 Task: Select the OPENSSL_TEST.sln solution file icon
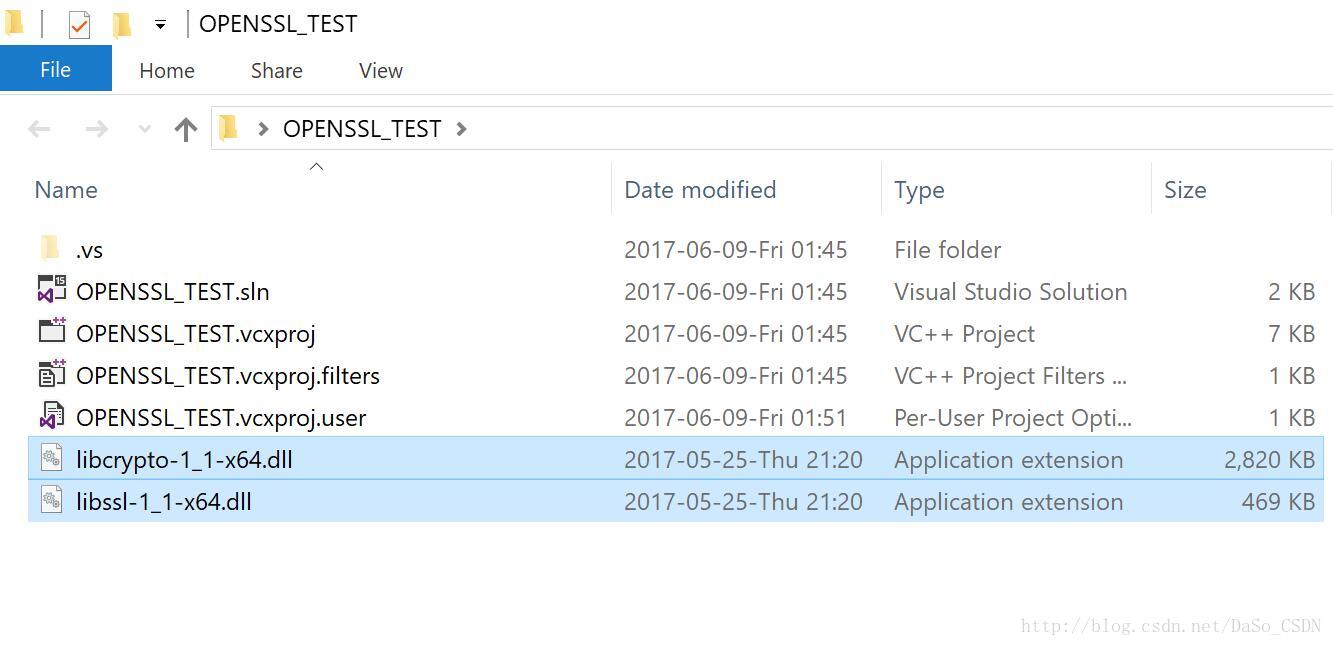click(x=52, y=290)
